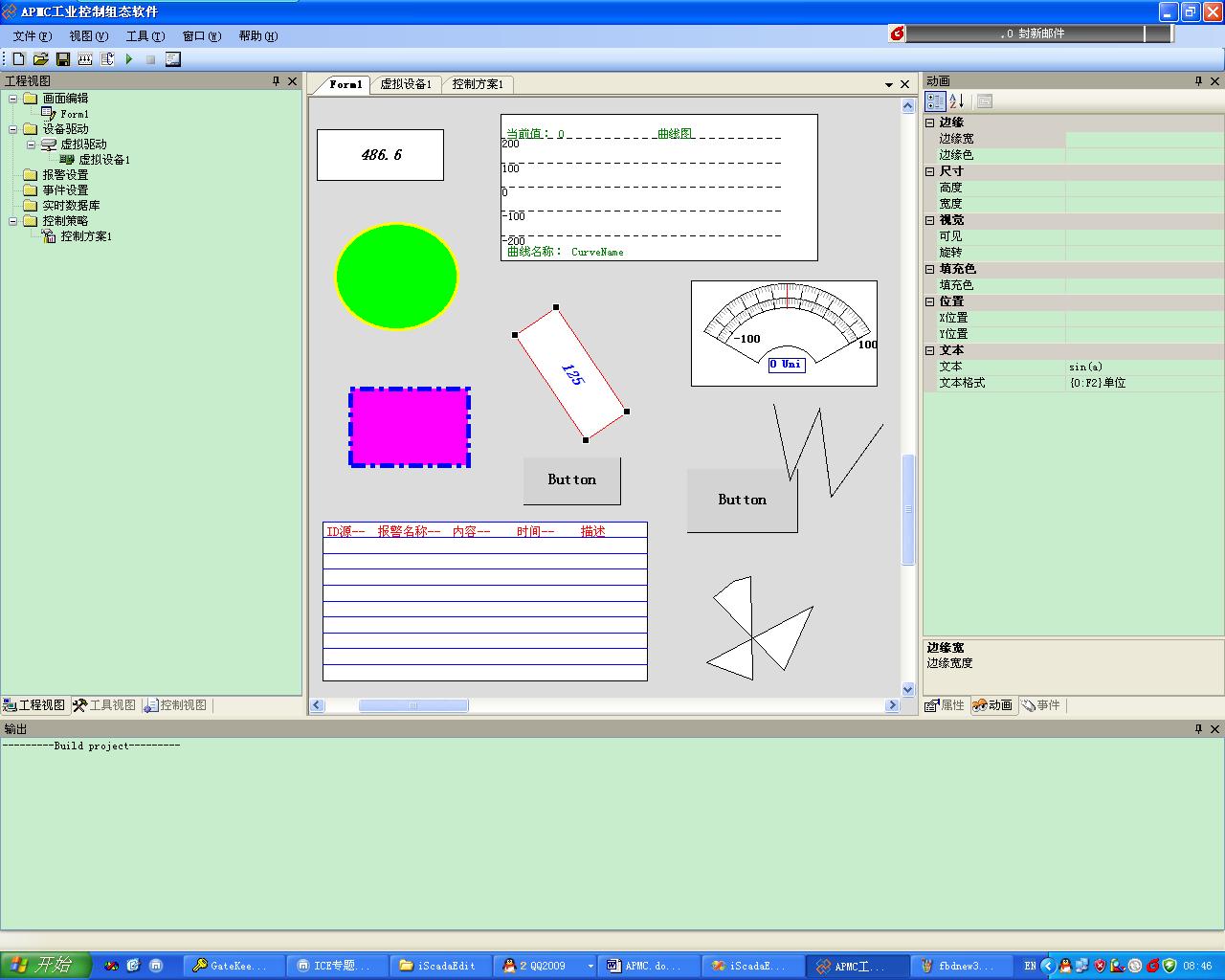The height and width of the screenshot is (980, 1225).
Task: Click the larger Button on the canvas
Action: [x=743, y=501]
